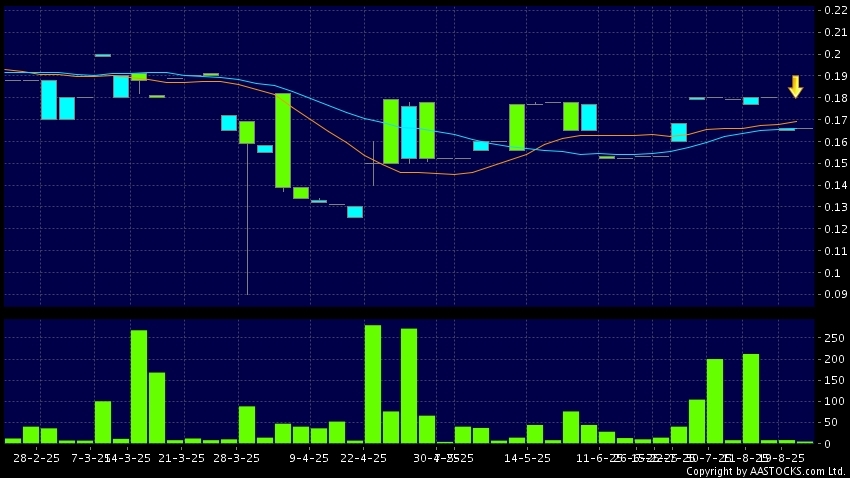850x478 pixels.
Task: Click the 0.22 price axis label
Action: pyautogui.click(x=835, y=10)
